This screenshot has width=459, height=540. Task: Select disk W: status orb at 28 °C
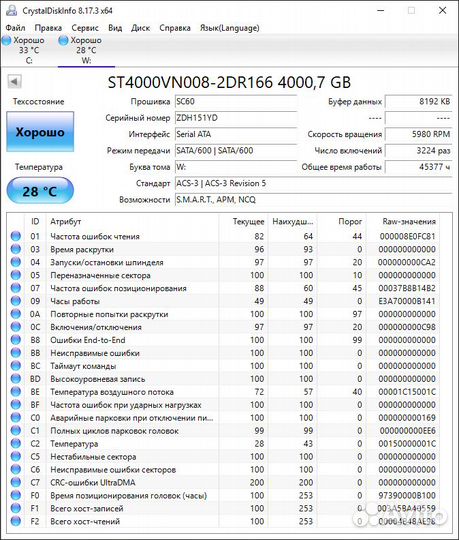63,41
